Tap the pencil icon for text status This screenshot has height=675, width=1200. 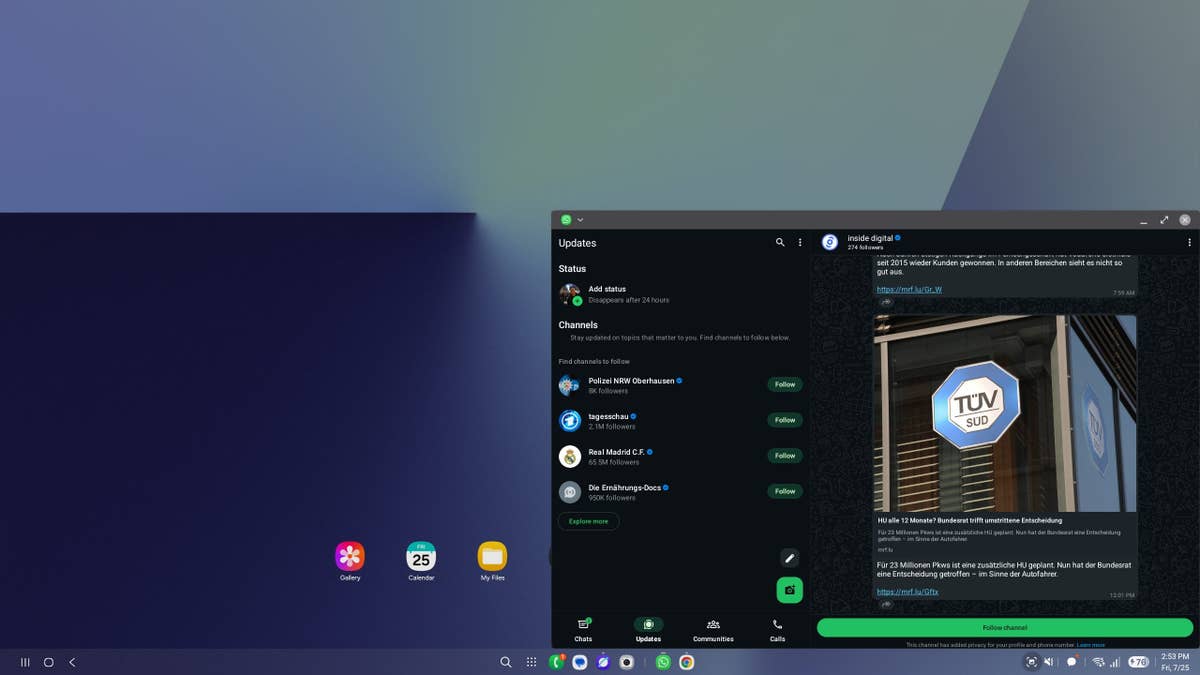pyautogui.click(x=789, y=558)
